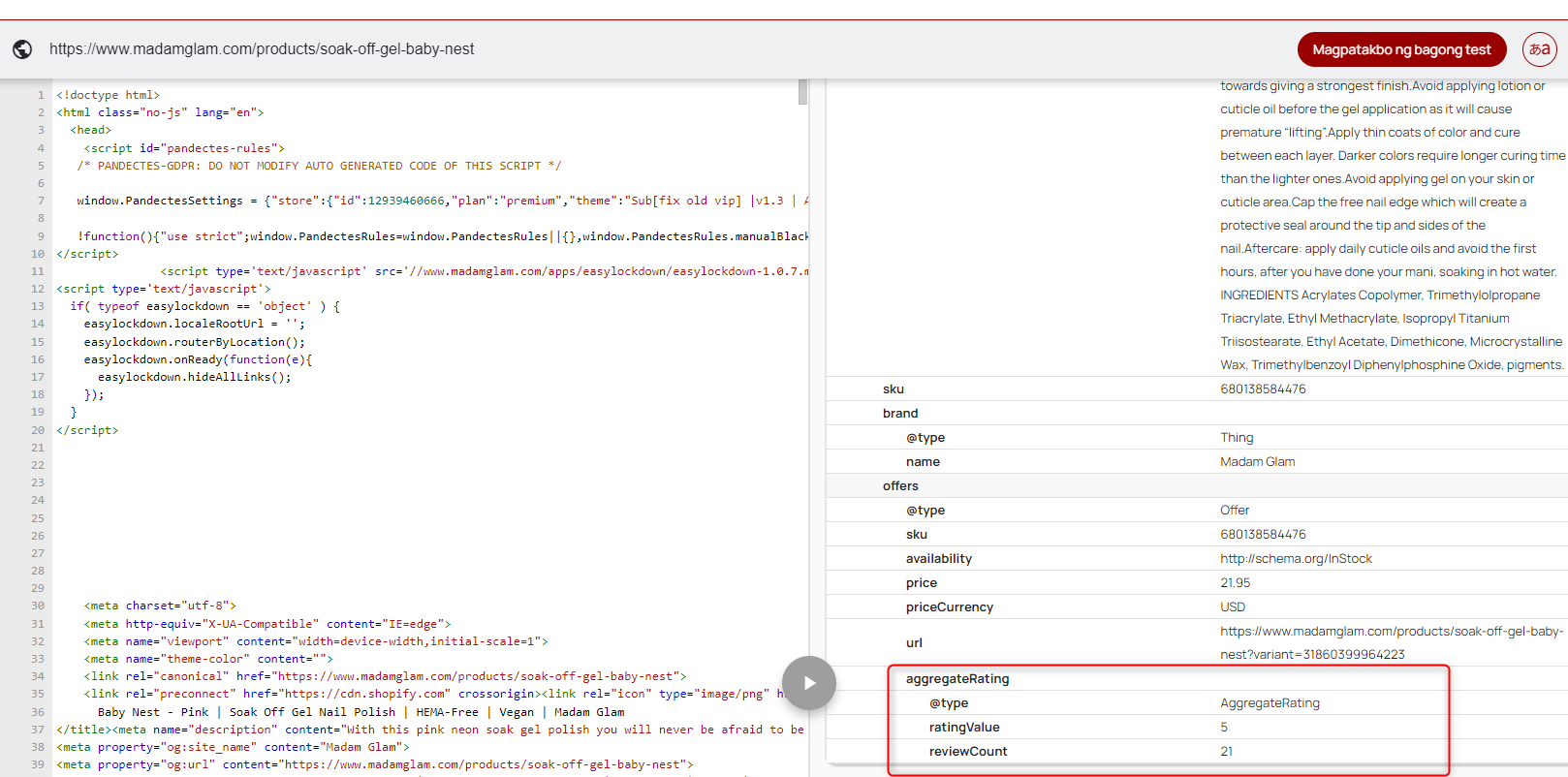Click the meta charset line in the code

[160, 606]
